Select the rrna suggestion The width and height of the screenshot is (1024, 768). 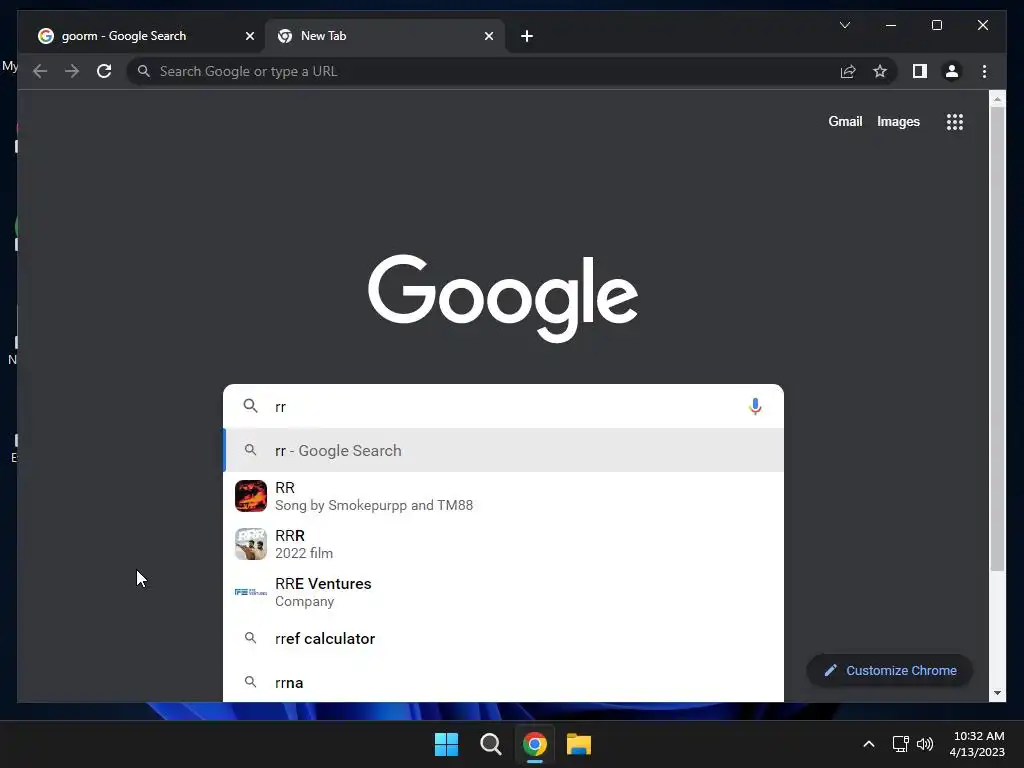pos(503,682)
